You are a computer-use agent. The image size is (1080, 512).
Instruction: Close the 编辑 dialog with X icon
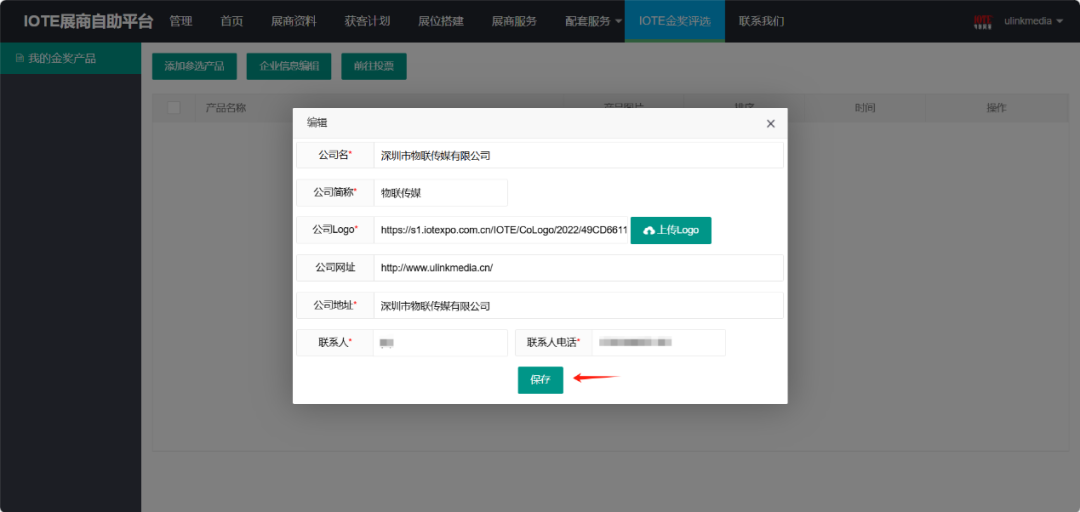point(770,124)
